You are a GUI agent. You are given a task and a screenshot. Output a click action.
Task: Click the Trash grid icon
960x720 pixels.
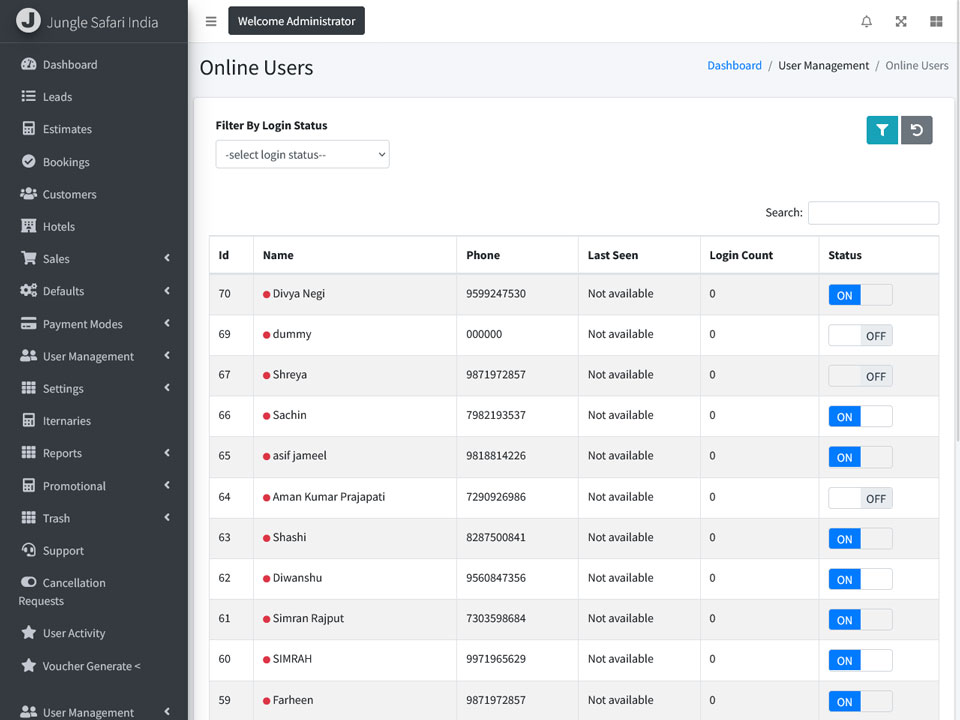[28, 517]
